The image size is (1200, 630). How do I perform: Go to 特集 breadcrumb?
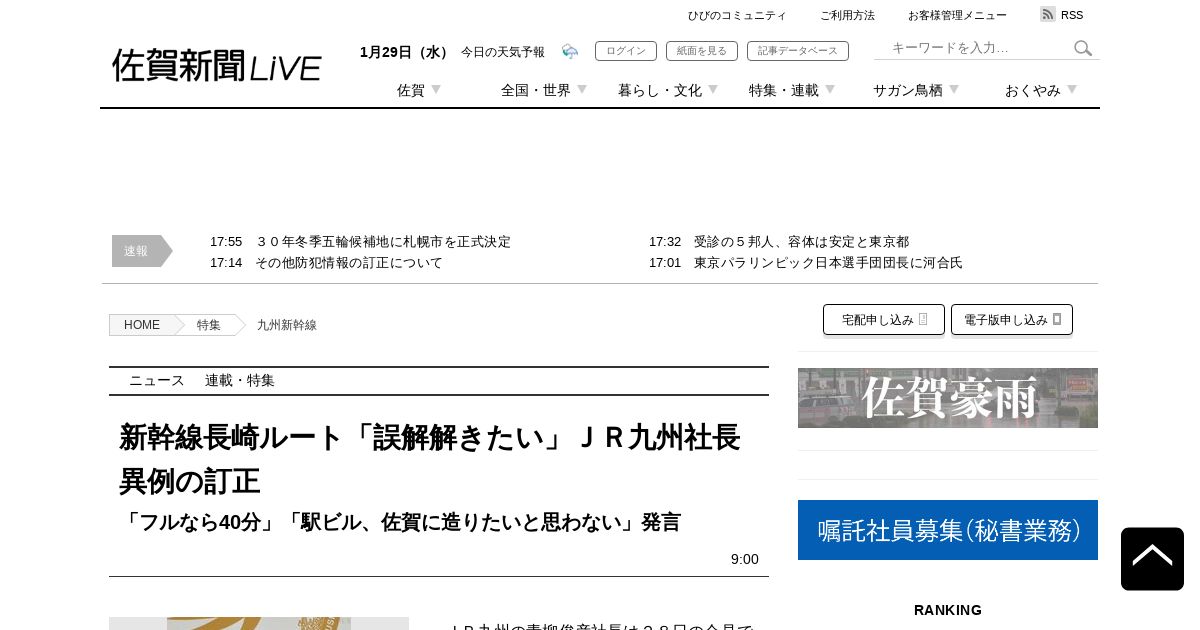pyautogui.click(x=209, y=325)
